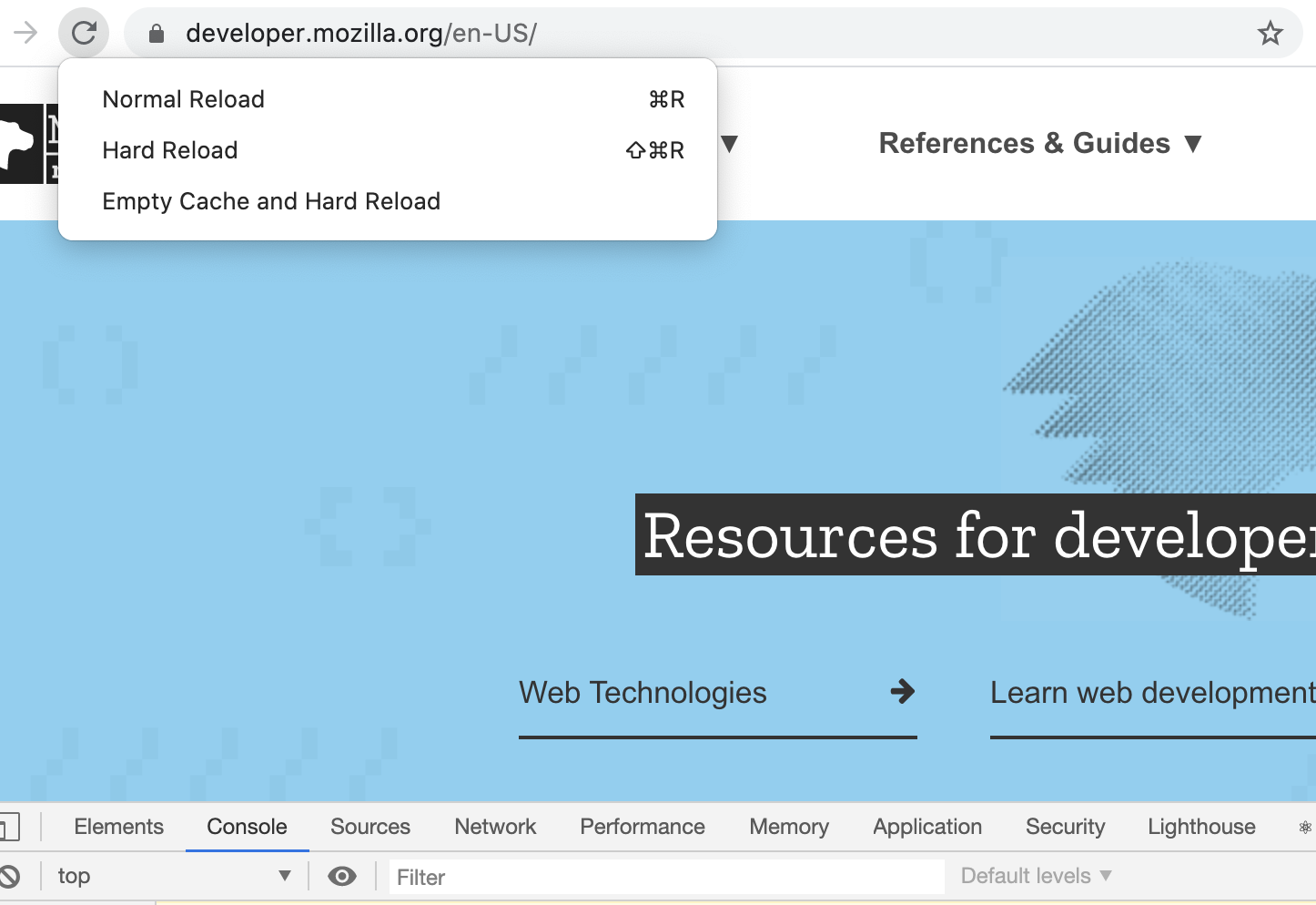
Task: Click the clear console icon
Action: pyautogui.click(x=9, y=876)
